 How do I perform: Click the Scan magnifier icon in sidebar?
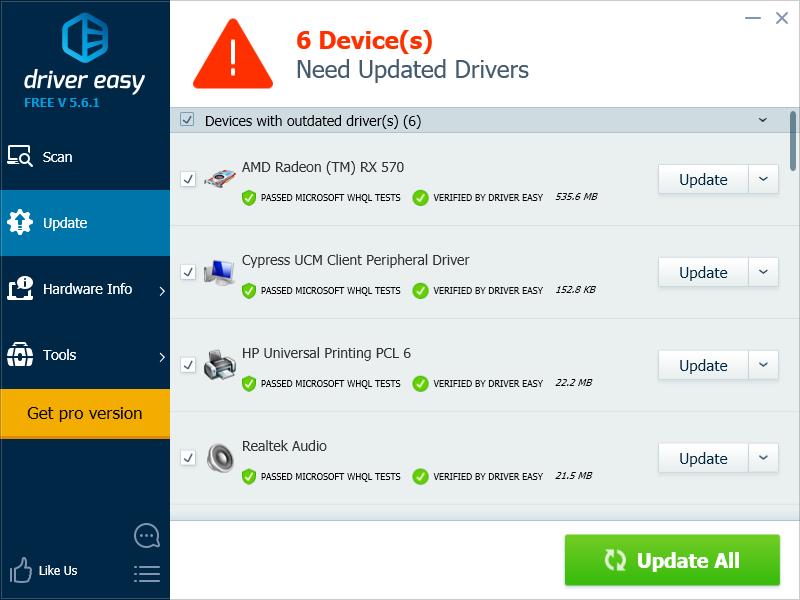pyautogui.click(x=20, y=156)
